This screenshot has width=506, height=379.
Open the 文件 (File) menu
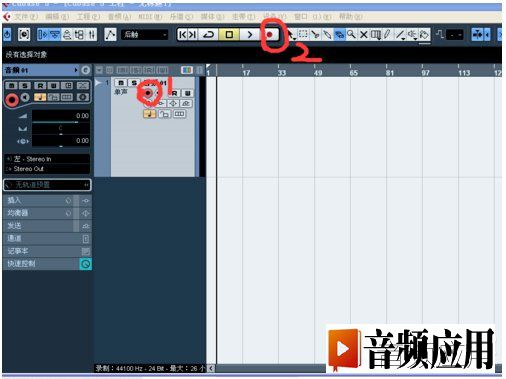click(25, 16)
